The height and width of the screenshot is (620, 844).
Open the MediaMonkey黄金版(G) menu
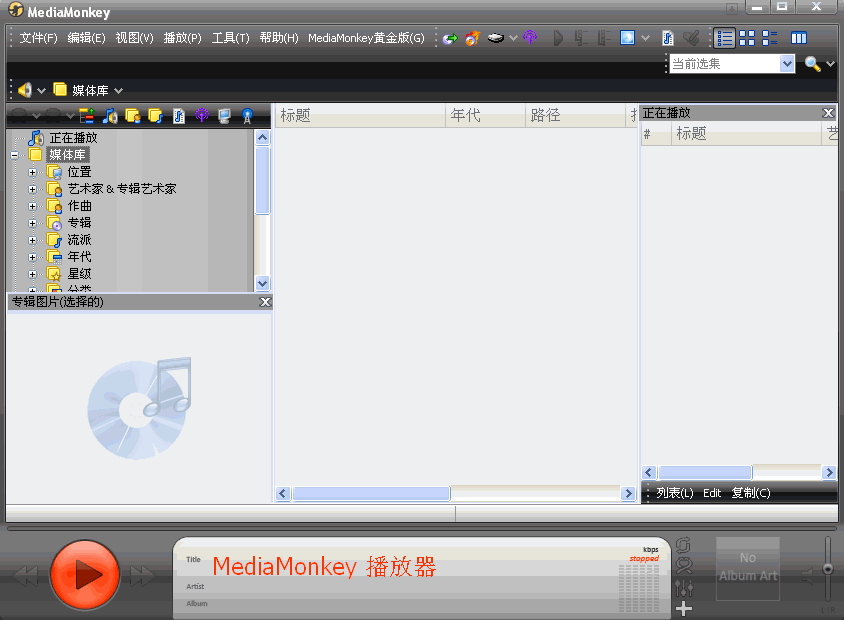pos(366,38)
